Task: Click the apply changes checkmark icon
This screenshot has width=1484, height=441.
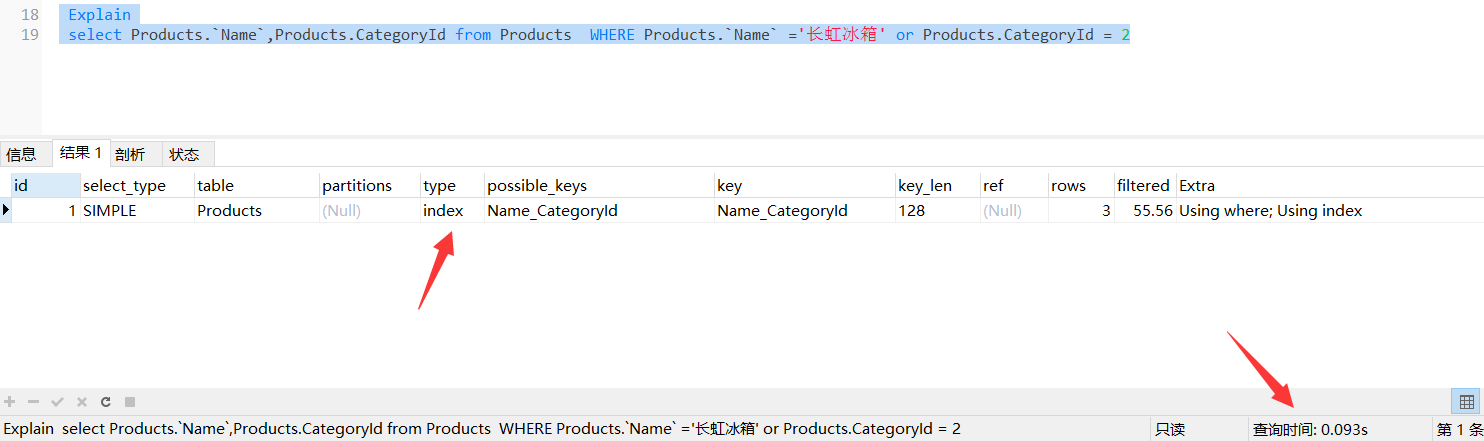Action: point(58,402)
